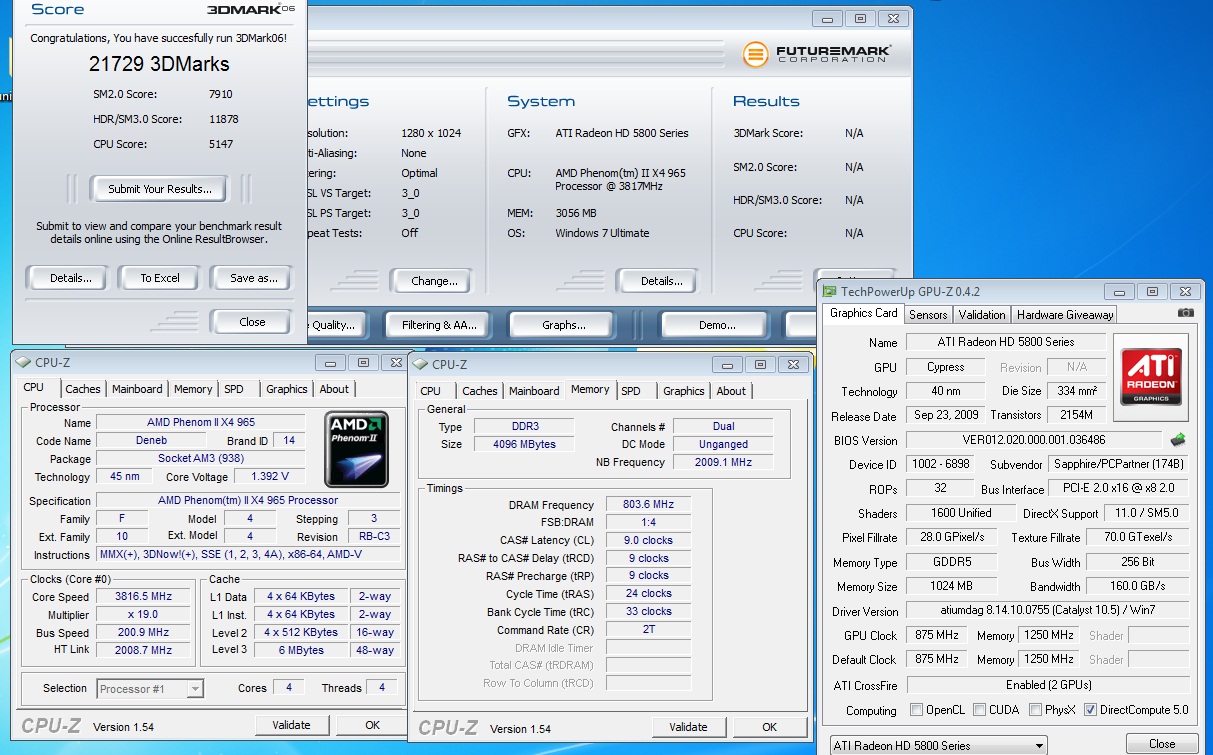Viewport: 1213px width, 755px height.
Task: Click the Multiplier value x 19.0
Action: [143, 614]
